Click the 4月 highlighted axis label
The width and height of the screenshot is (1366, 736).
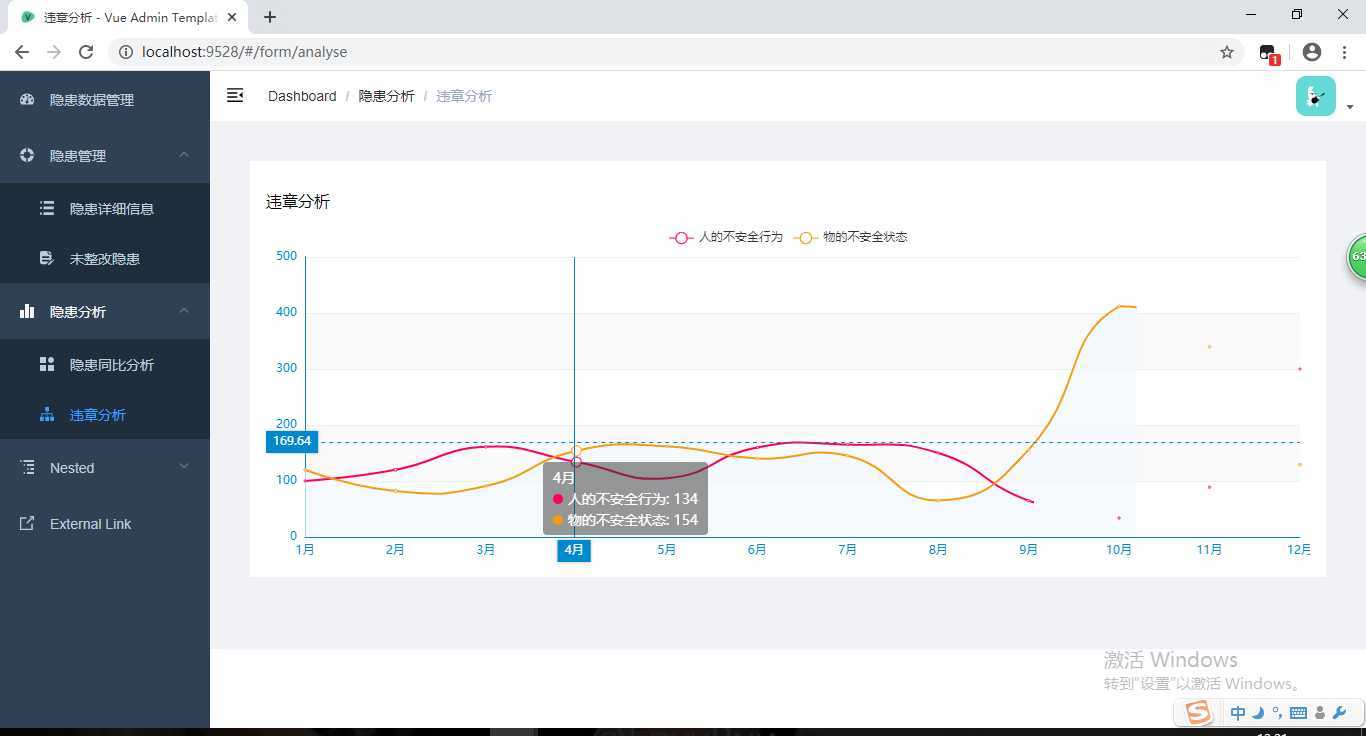tap(574, 550)
